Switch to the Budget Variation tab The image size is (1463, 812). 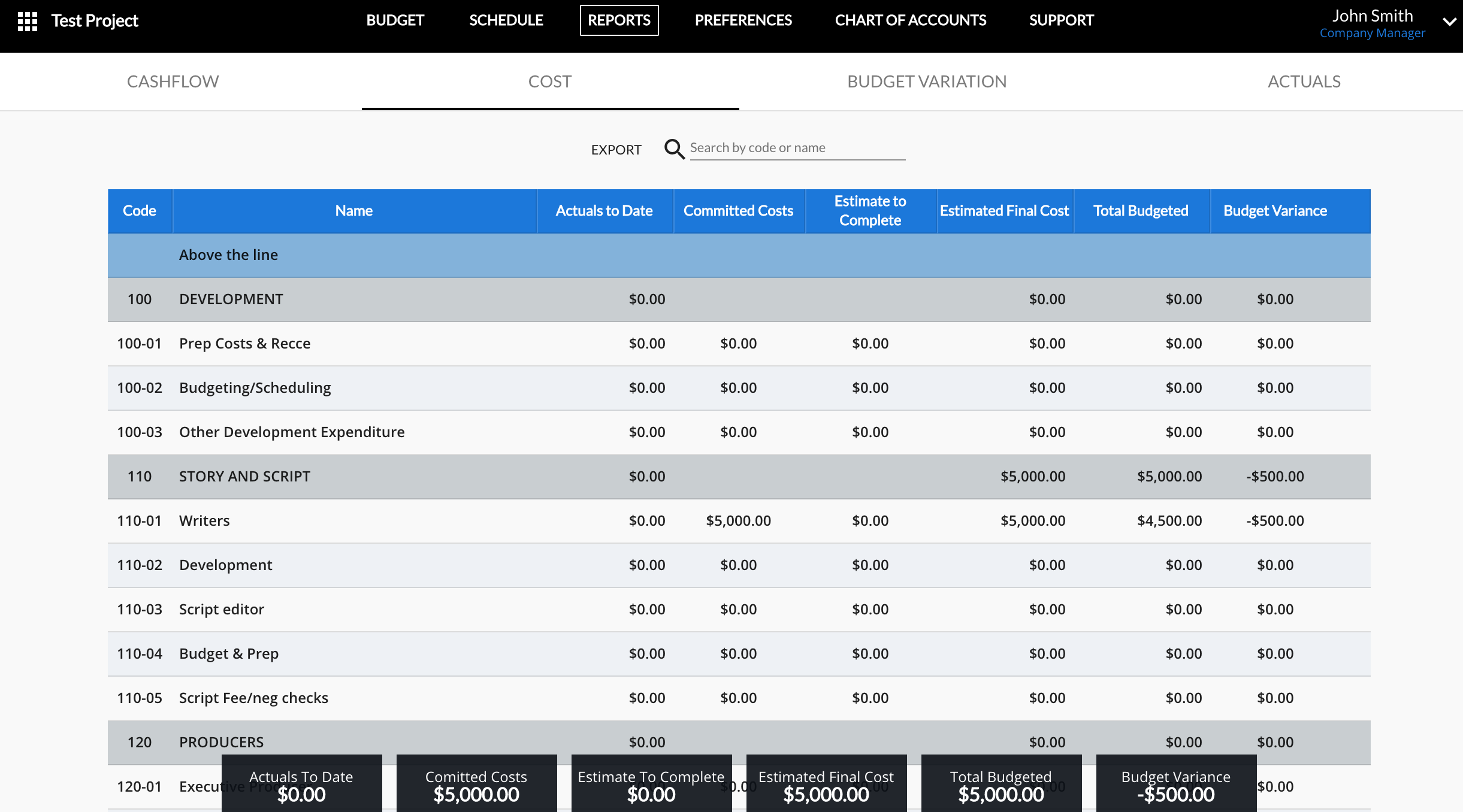(x=926, y=81)
